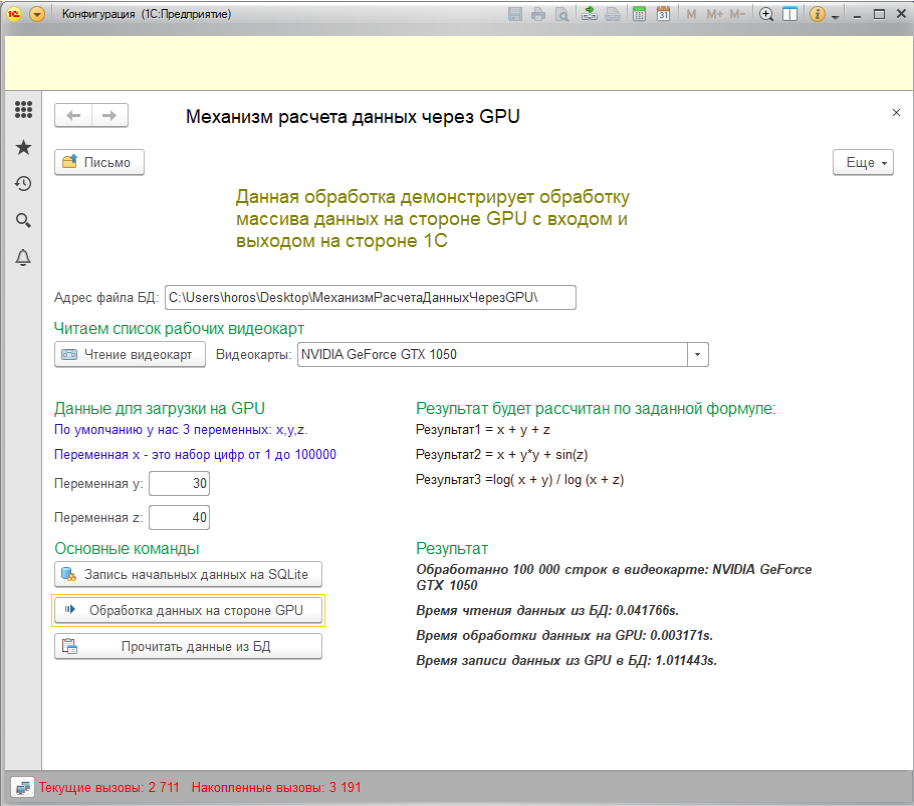Viewport: 914px width, 806px height.
Task: Open the calendar icon
Action: click(x=663, y=14)
